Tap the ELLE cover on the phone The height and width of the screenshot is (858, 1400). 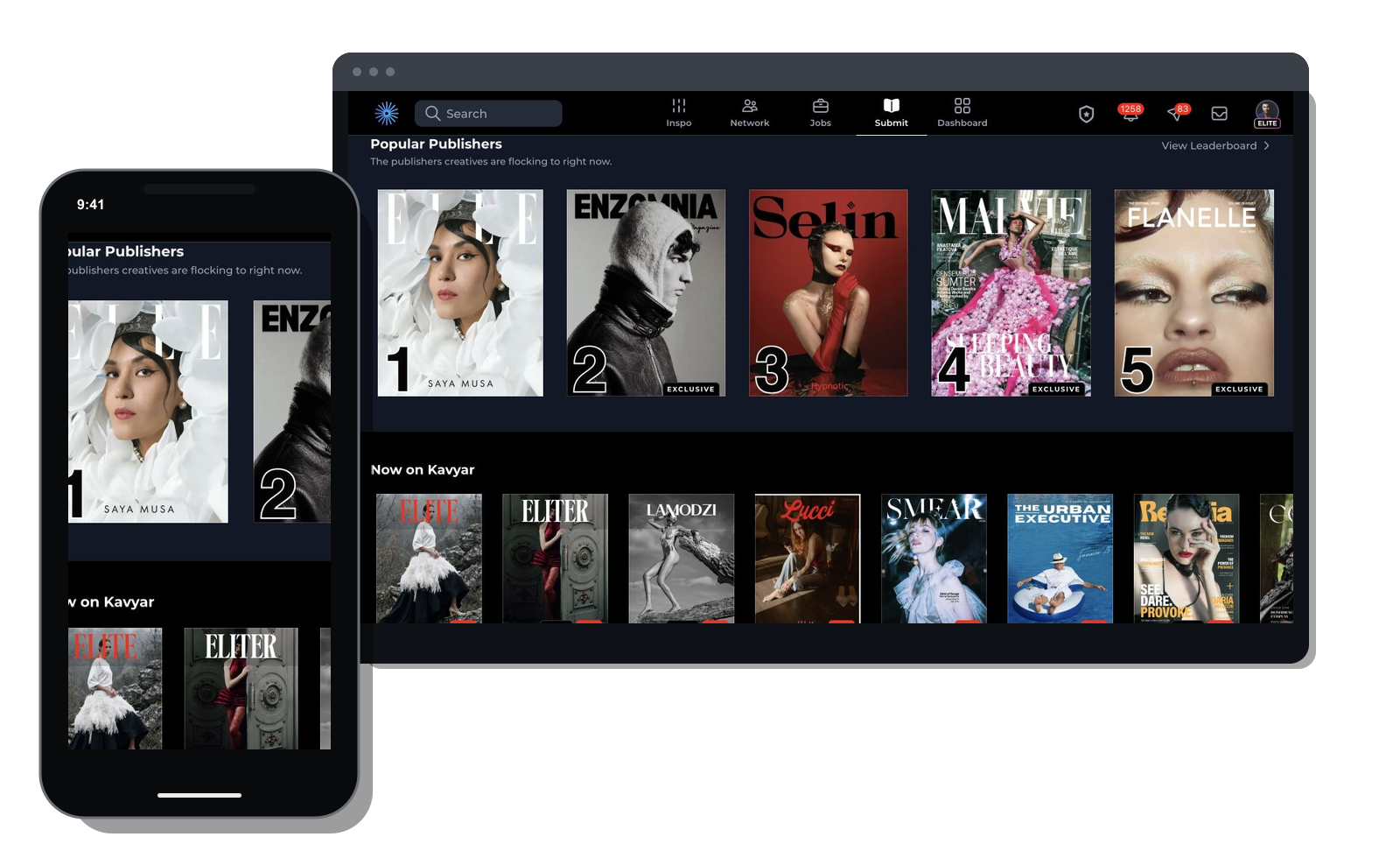(x=148, y=411)
